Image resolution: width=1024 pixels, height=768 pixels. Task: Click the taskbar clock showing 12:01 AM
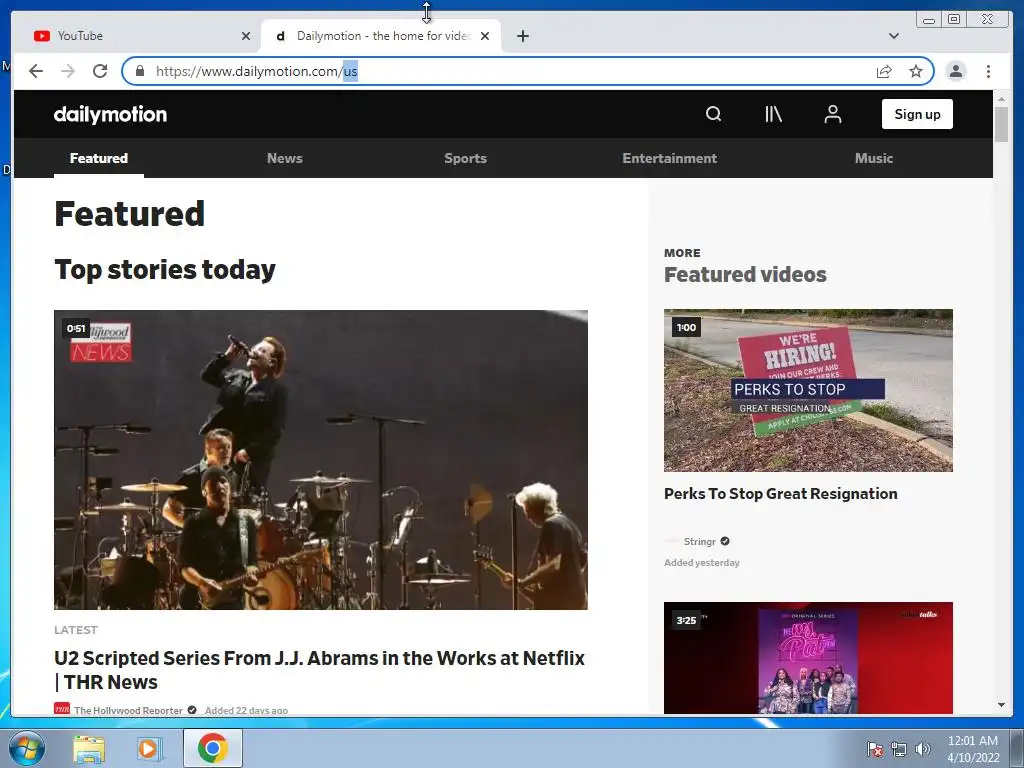point(973,749)
